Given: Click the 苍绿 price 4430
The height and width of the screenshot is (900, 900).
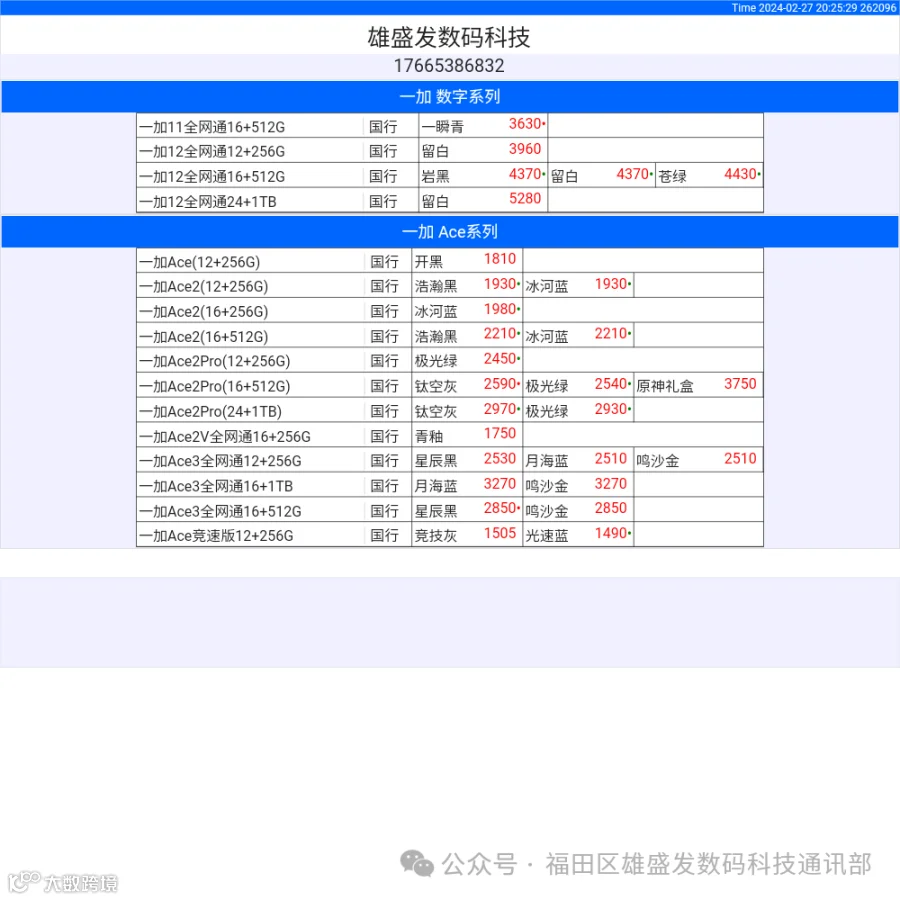Looking at the screenshot, I should coord(740,174).
